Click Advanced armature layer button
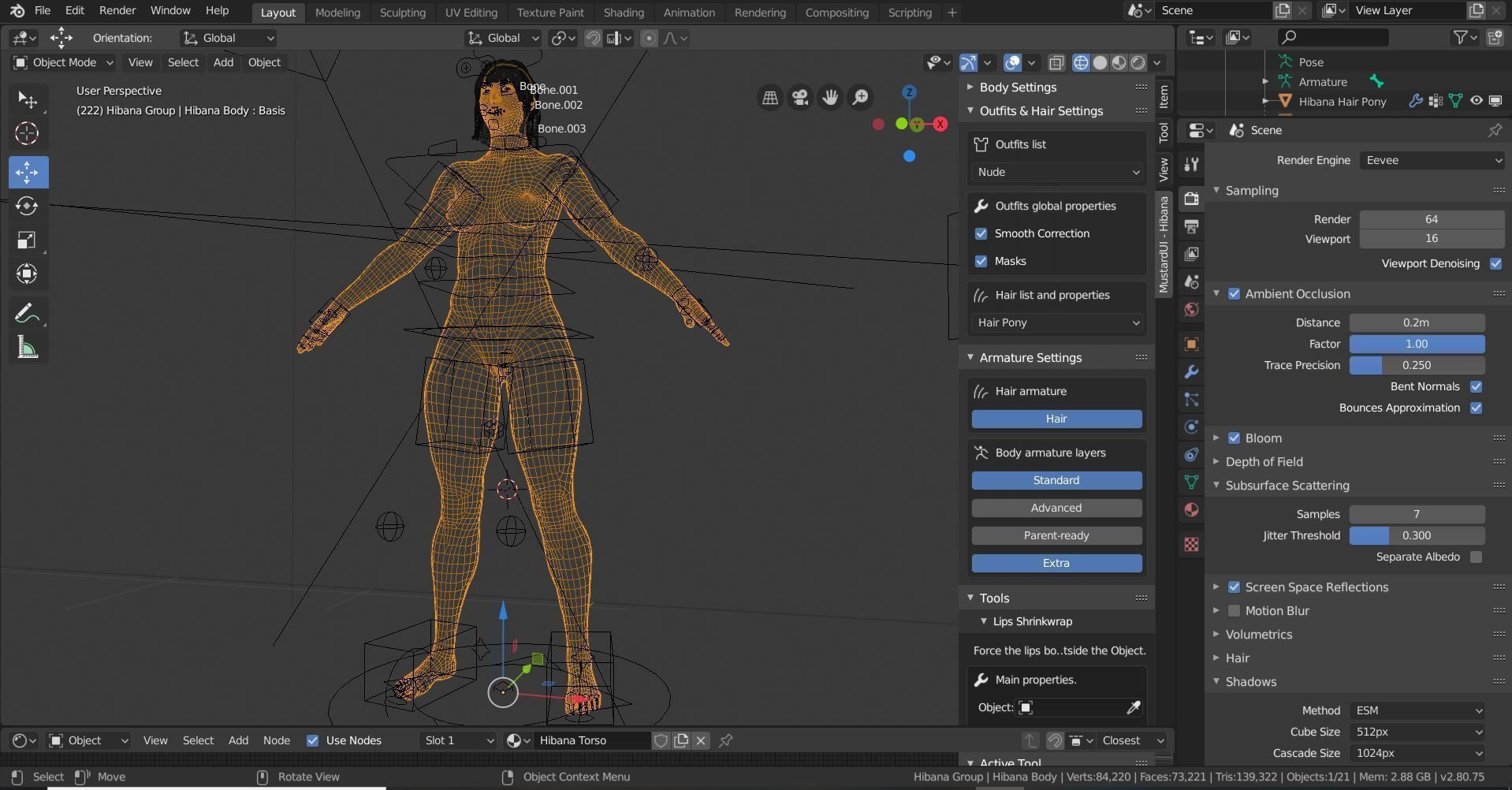 click(1056, 508)
